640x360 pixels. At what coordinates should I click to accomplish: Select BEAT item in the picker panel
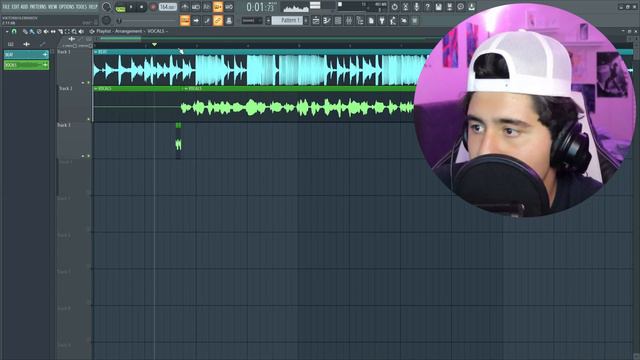pos(26,55)
